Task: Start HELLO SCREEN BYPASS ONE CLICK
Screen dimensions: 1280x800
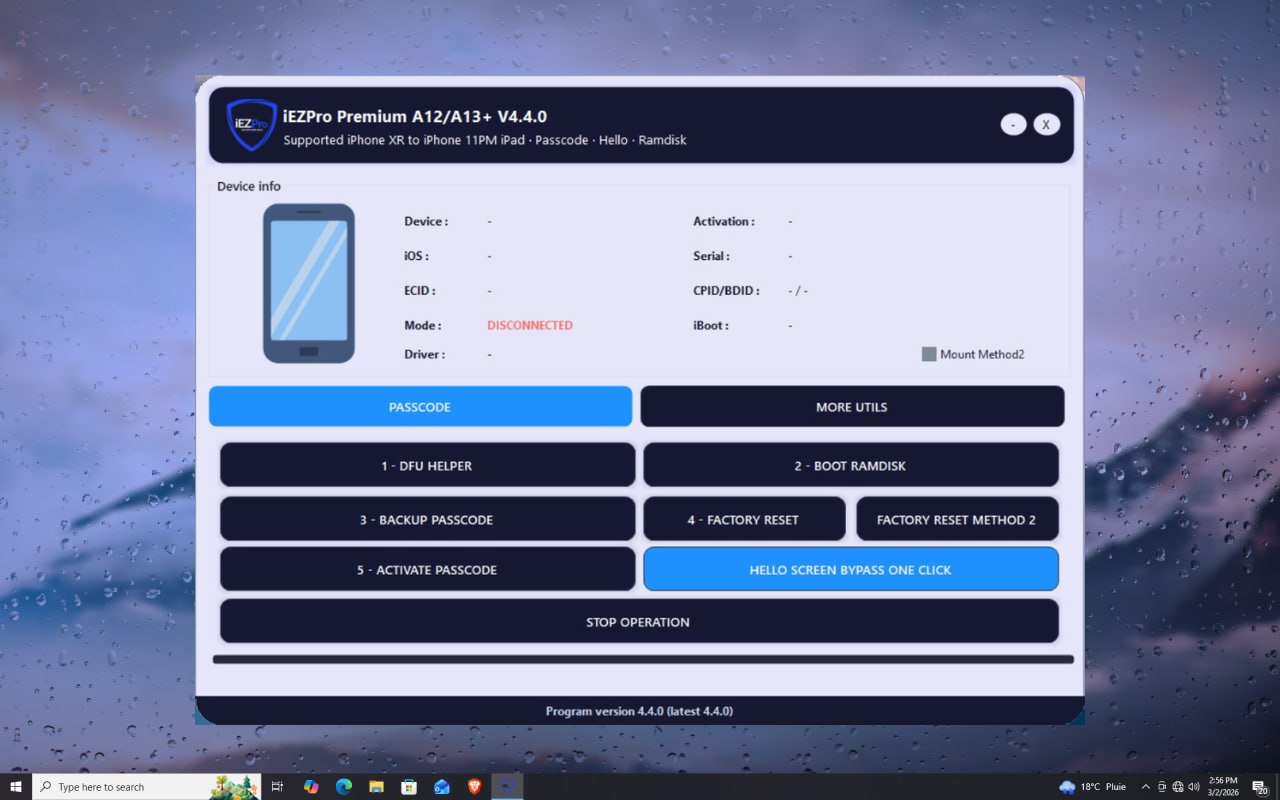Action: [x=851, y=569]
